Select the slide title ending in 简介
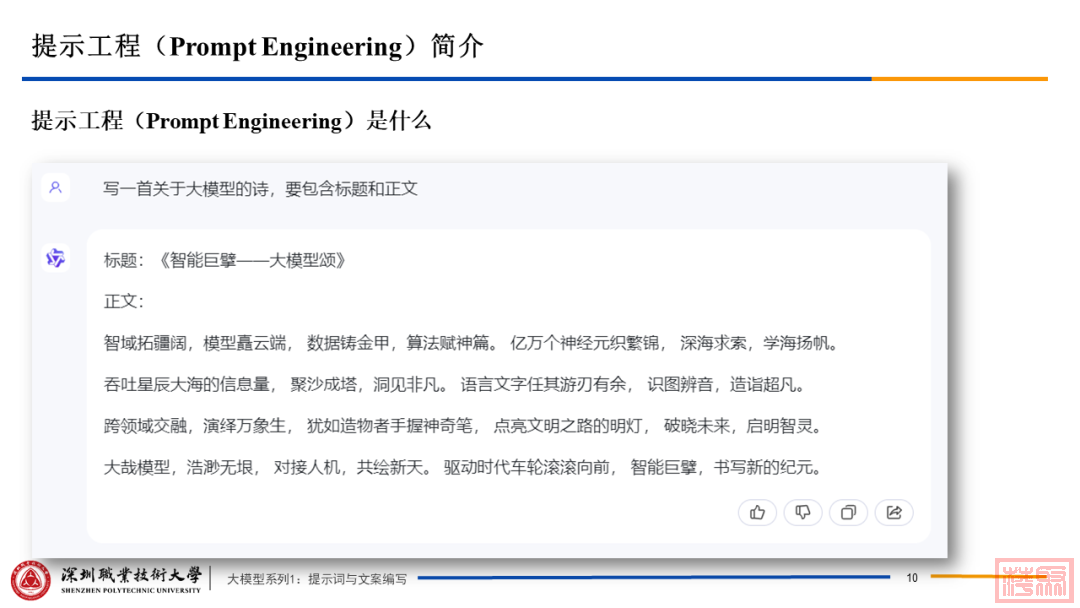Viewport: 1080px width, 608px height. pos(258,46)
